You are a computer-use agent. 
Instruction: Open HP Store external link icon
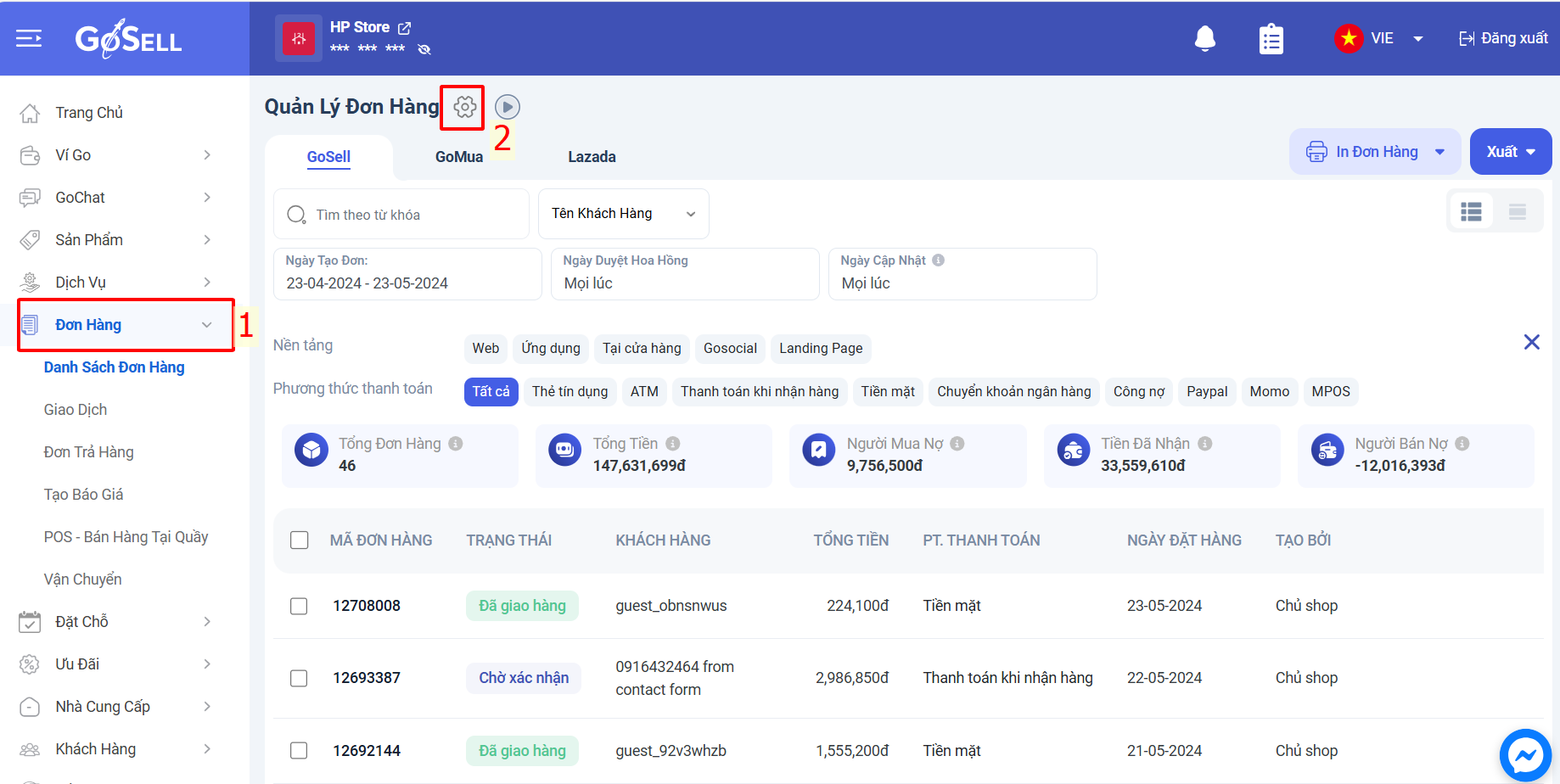pos(405,28)
